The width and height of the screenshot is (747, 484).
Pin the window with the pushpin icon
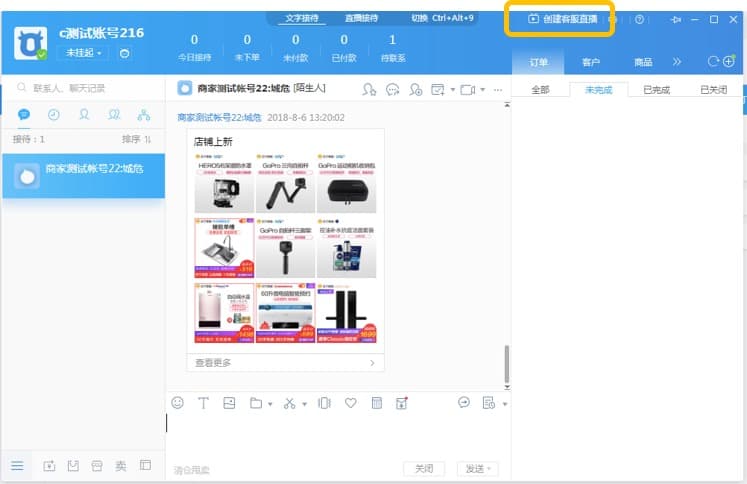(676, 20)
